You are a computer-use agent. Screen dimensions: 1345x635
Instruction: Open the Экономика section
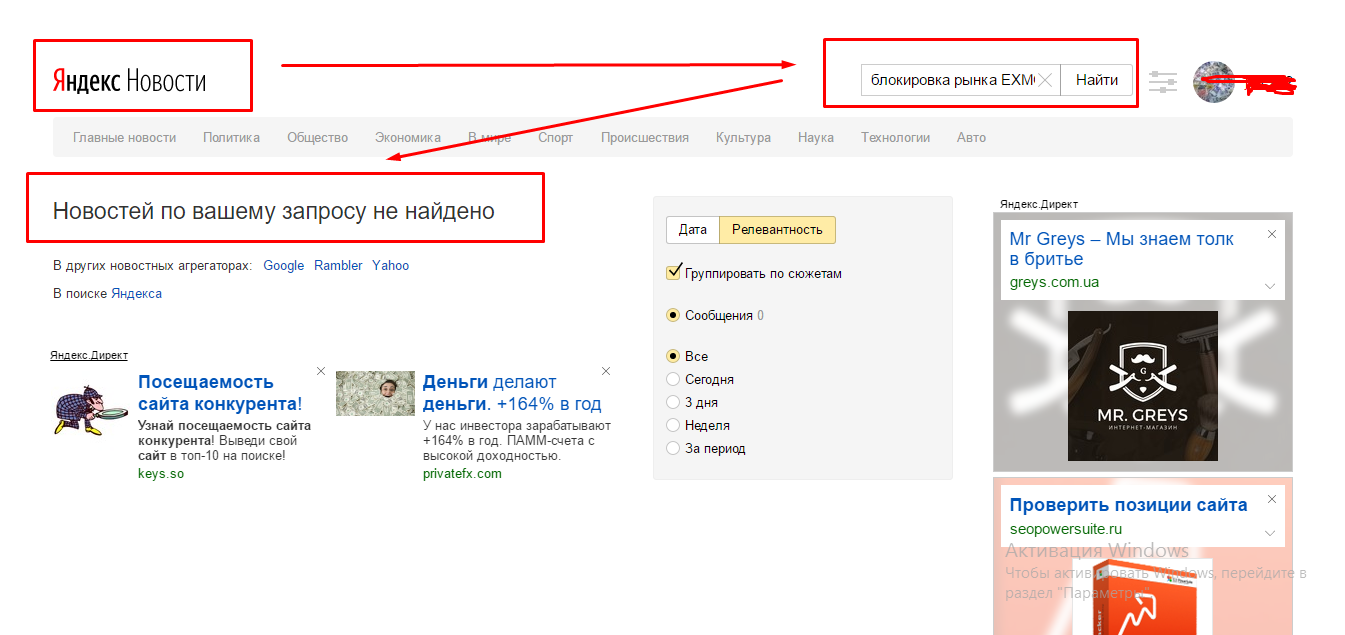(408, 138)
